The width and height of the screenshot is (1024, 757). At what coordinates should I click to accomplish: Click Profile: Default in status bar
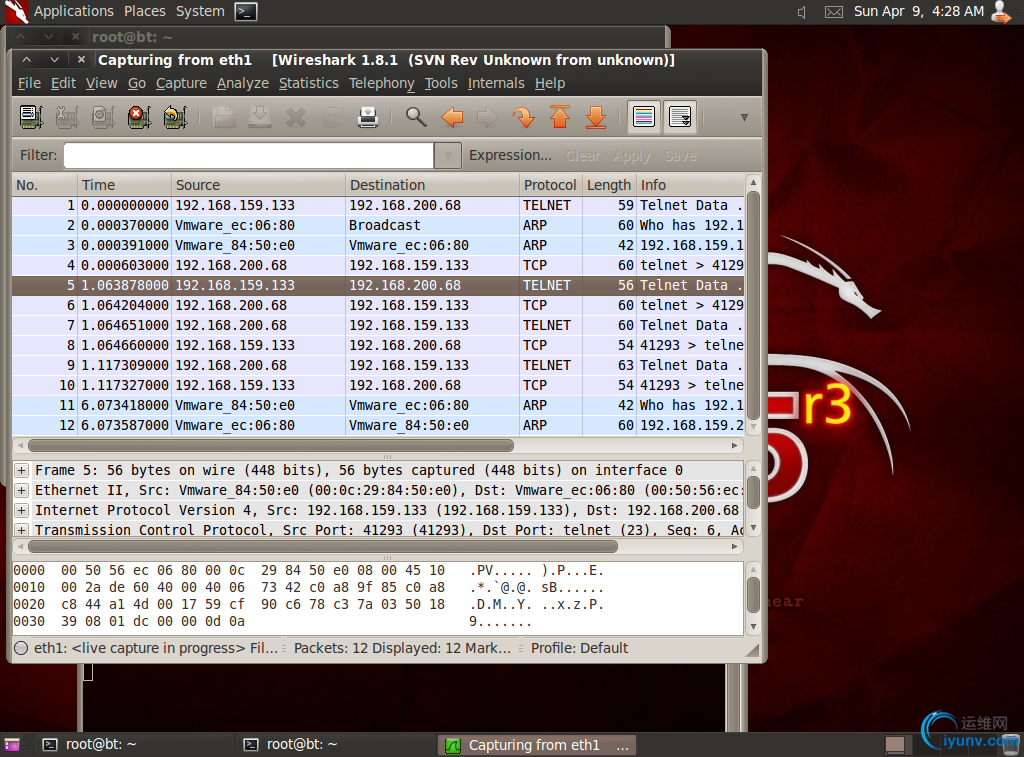click(x=579, y=648)
